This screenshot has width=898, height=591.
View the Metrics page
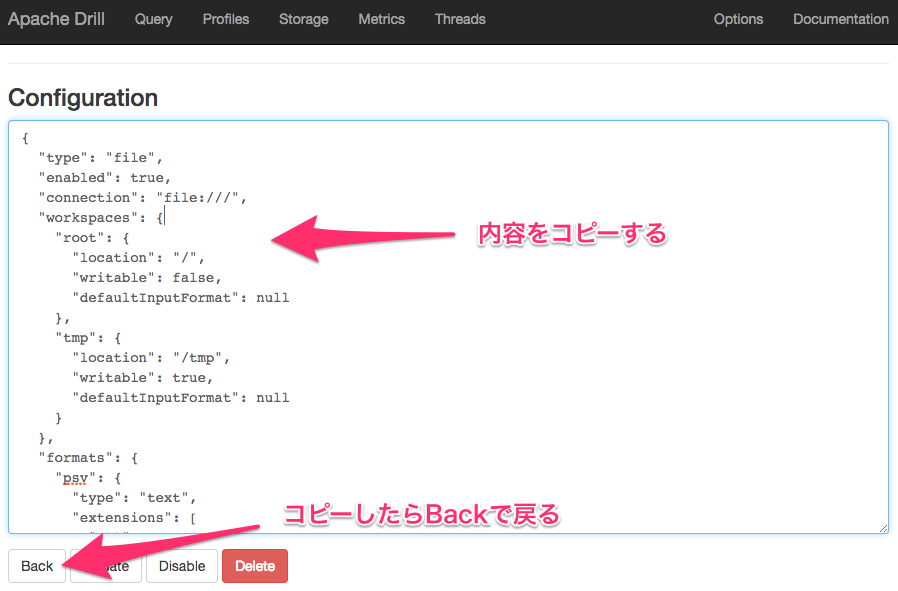[381, 19]
